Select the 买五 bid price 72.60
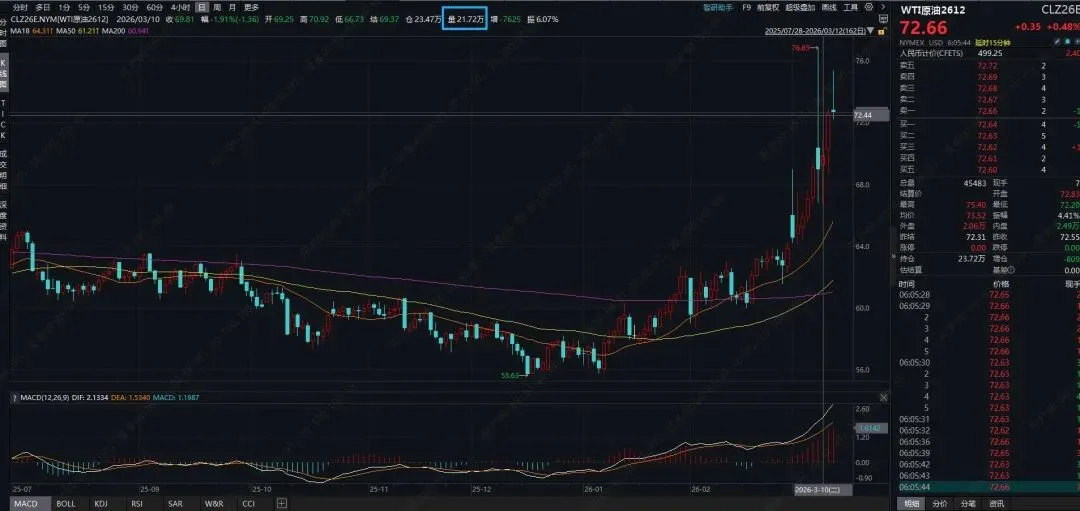1080x511 pixels. point(987,169)
